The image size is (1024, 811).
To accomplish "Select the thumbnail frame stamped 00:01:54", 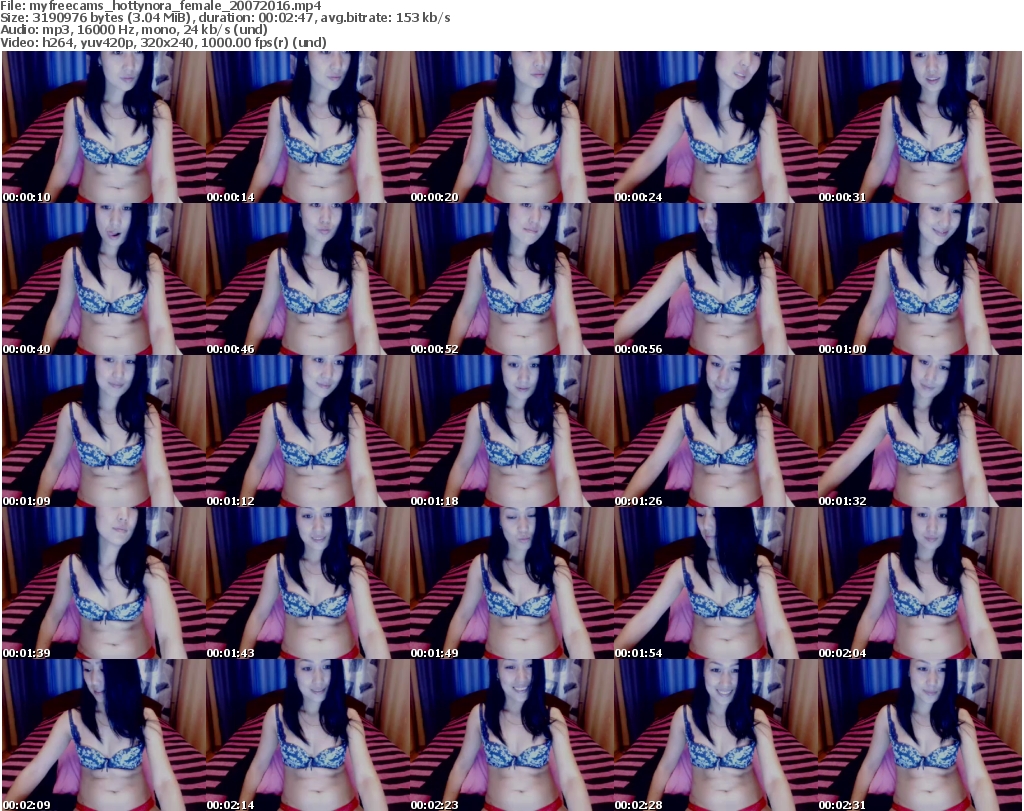I will [x=715, y=582].
